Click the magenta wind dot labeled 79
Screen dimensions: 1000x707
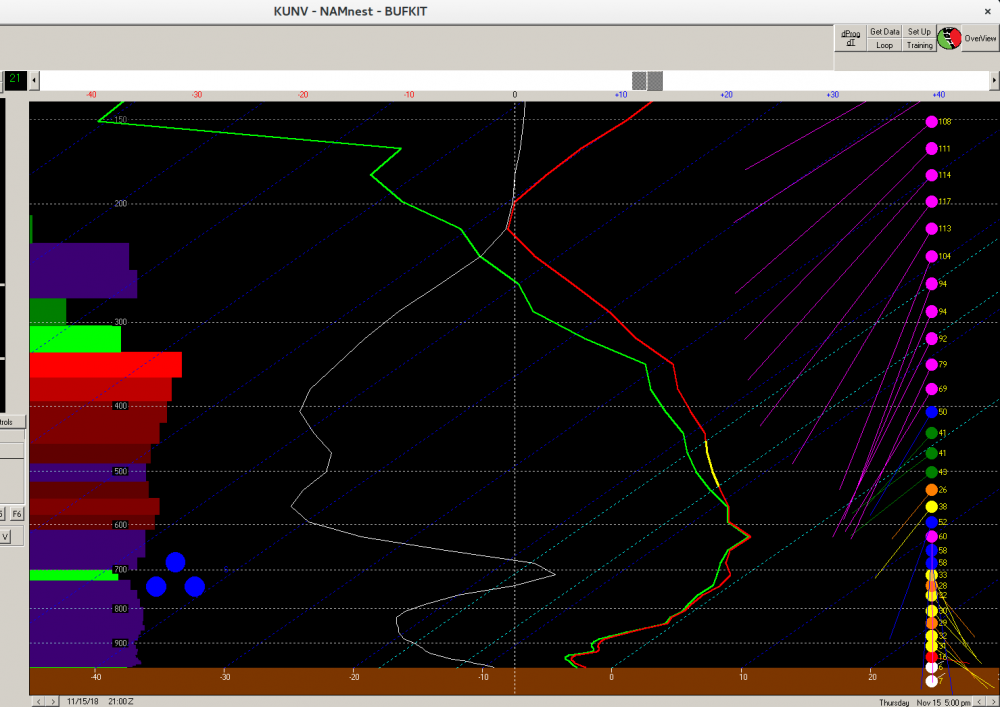[932, 365]
